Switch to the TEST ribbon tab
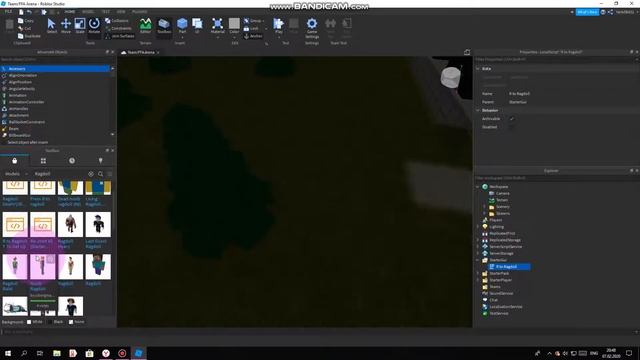 pyautogui.click(x=106, y=12)
